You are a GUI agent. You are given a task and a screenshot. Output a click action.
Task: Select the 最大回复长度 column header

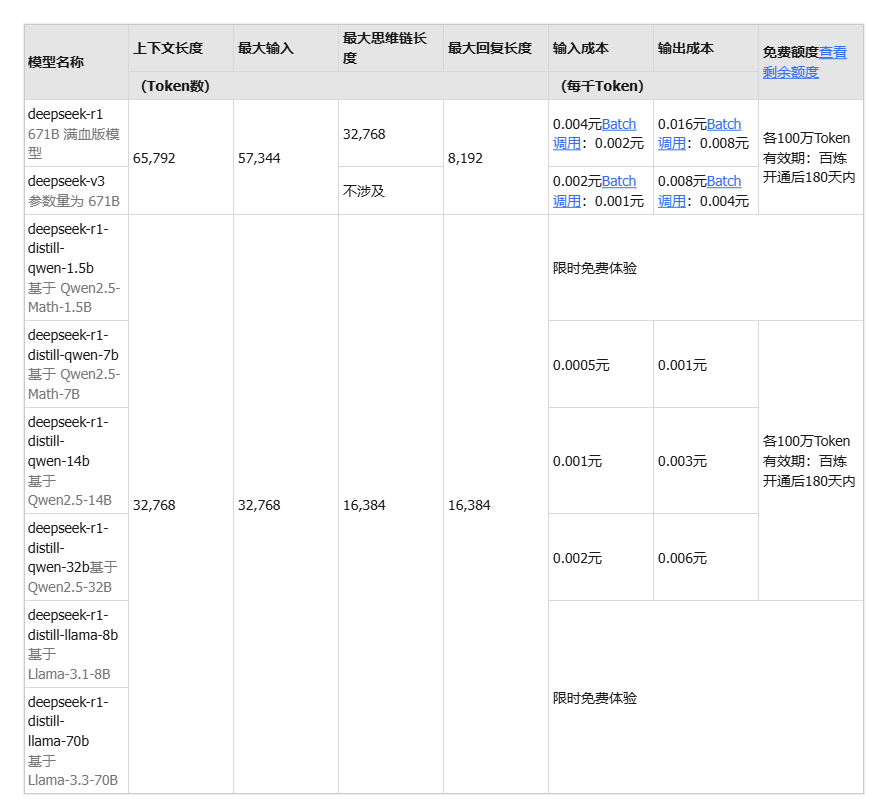[x=496, y=48]
